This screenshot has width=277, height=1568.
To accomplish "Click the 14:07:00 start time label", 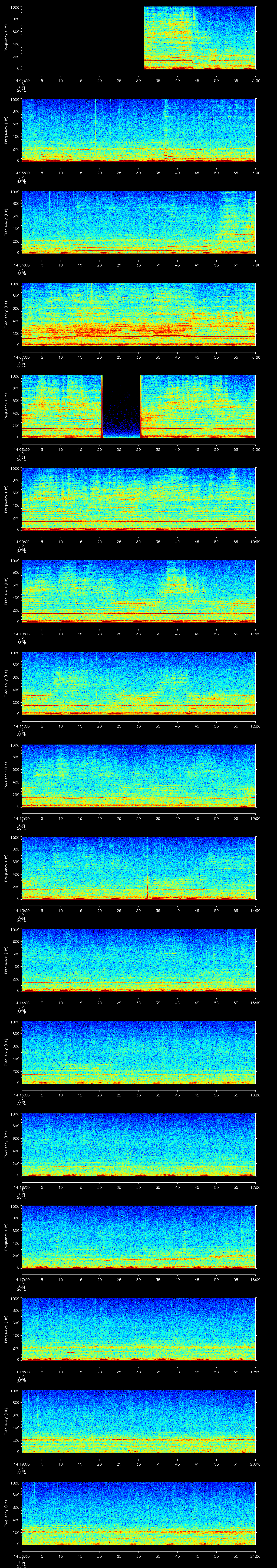I will click(x=21, y=357).
